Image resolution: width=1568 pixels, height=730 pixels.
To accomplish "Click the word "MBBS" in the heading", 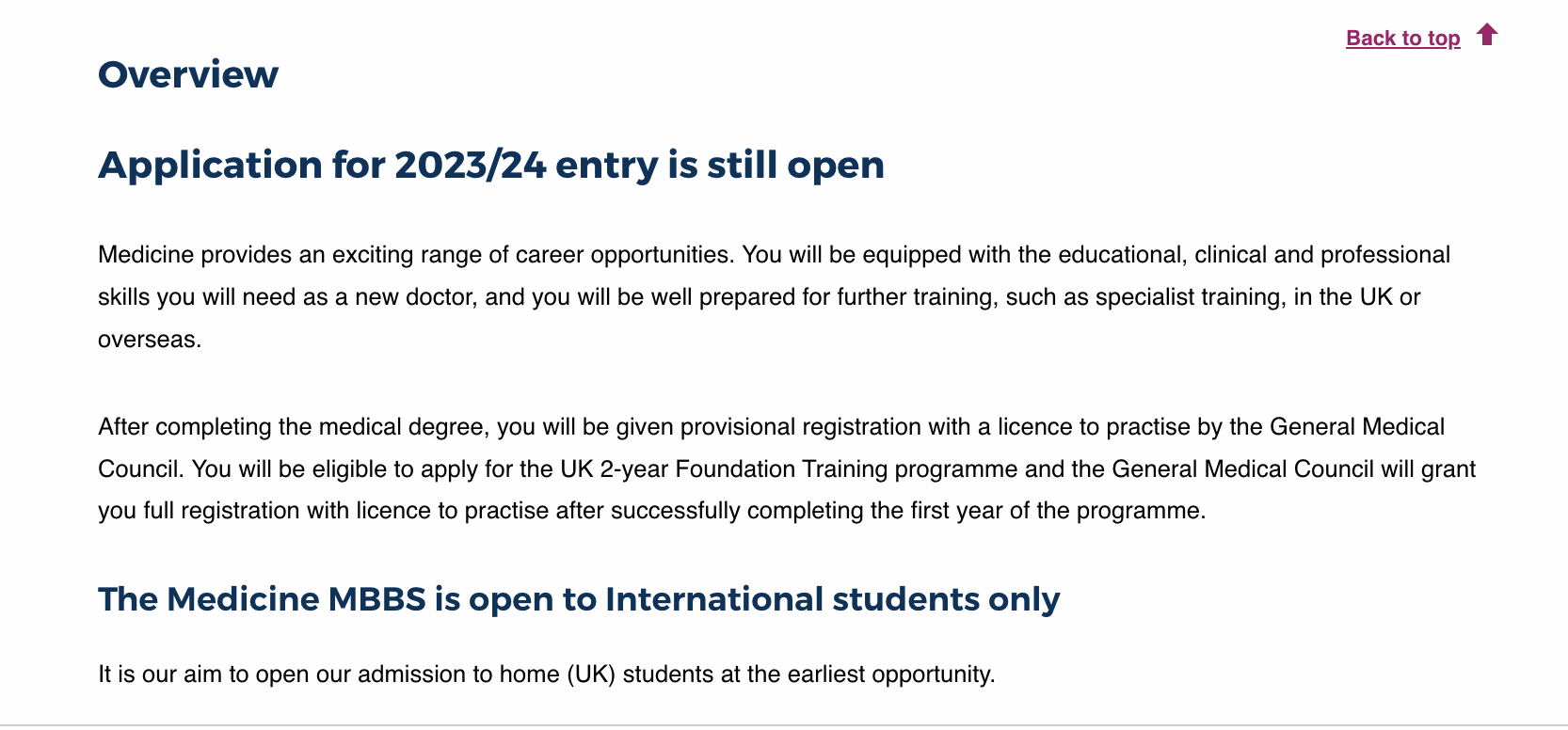I will (376, 599).
